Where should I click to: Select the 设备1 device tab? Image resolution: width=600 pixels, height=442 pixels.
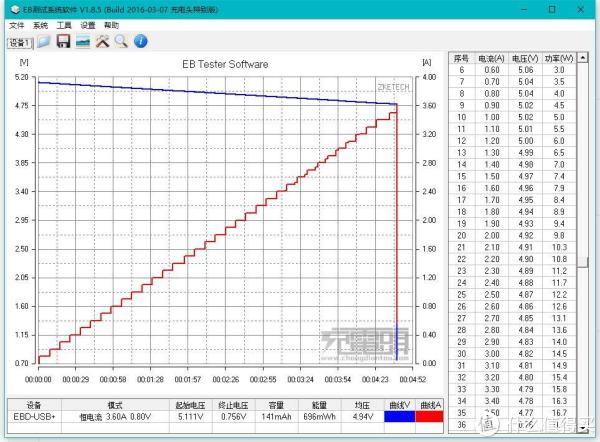(x=20, y=43)
